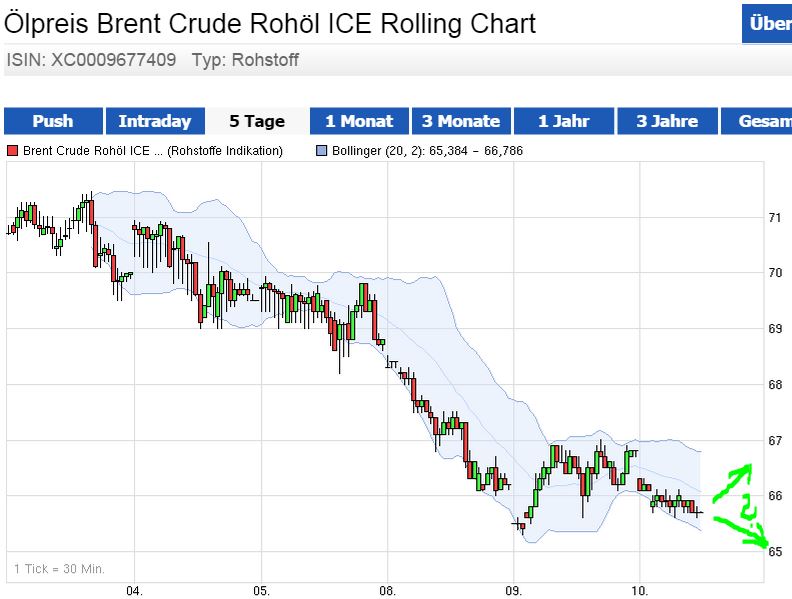Switch to Intraday view
792x599 pixels.
point(154,121)
